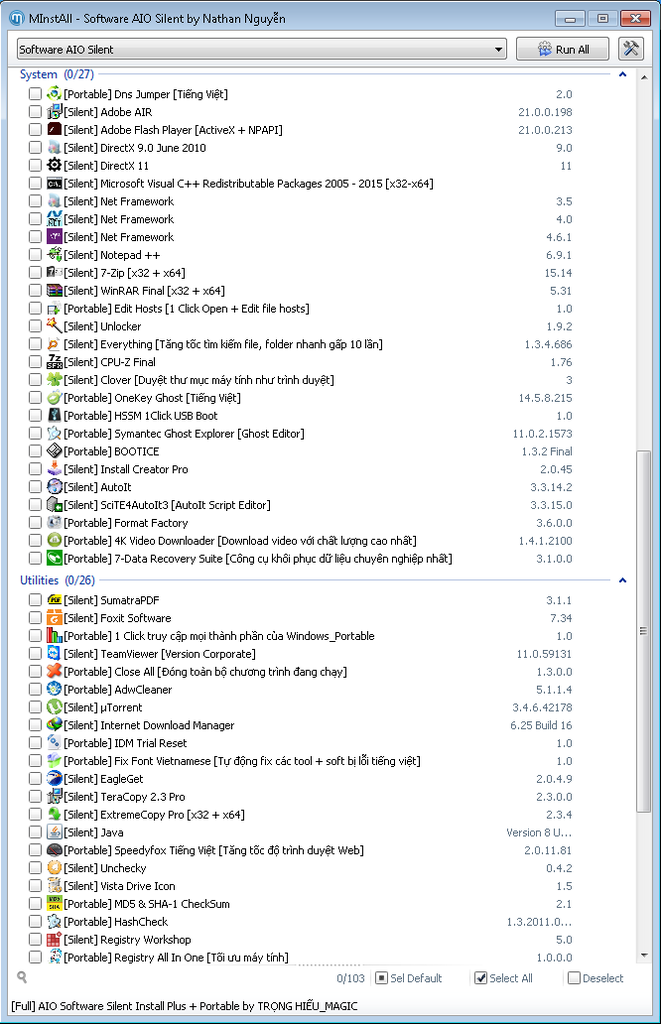Screen dimensions: 661x1024
Task: Click the 7-Zip icon
Action: click(x=54, y=272)
